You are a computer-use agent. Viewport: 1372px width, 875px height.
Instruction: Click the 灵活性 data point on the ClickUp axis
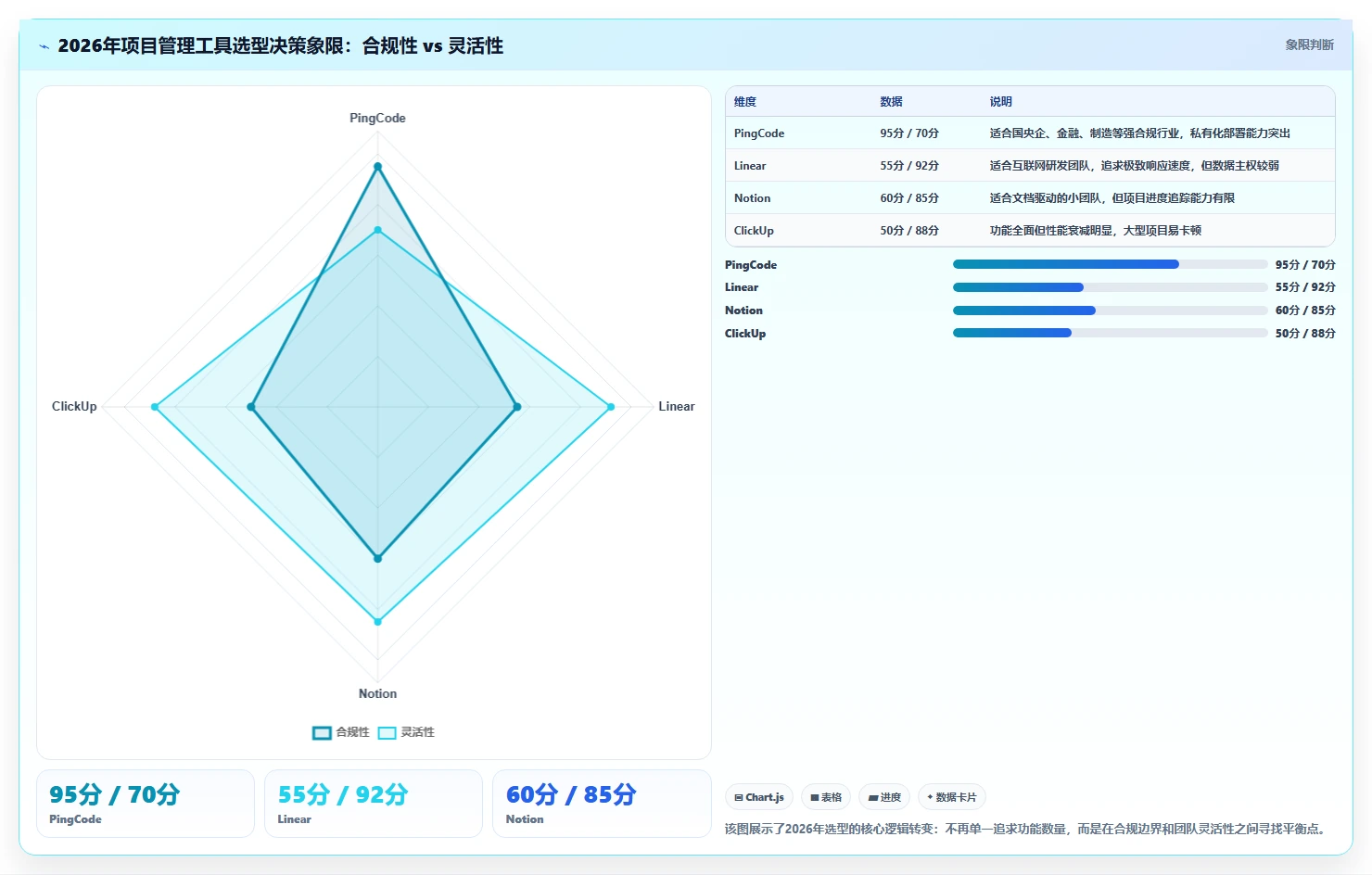(155, 407)
